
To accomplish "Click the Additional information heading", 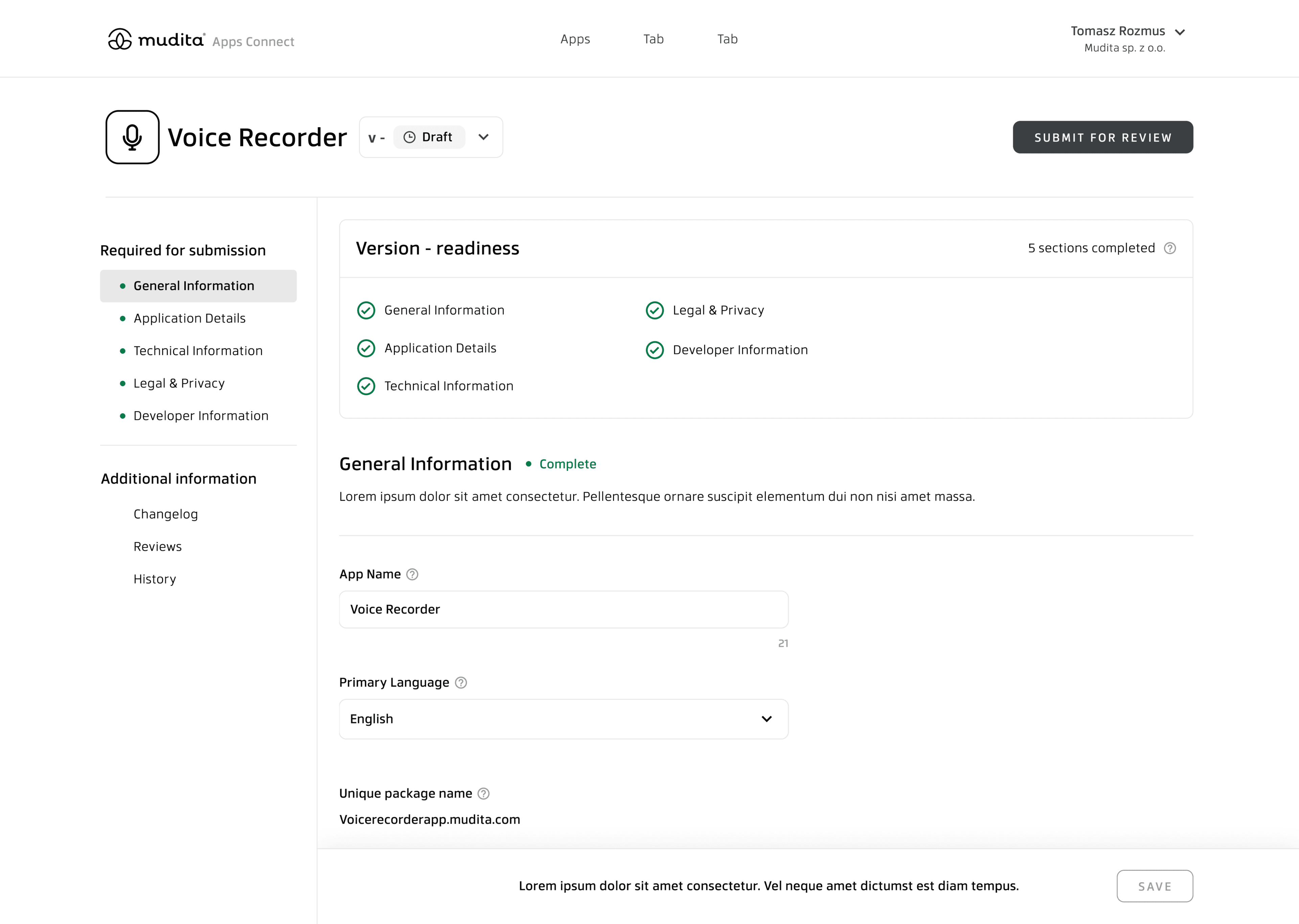I will tap(179, 479).
